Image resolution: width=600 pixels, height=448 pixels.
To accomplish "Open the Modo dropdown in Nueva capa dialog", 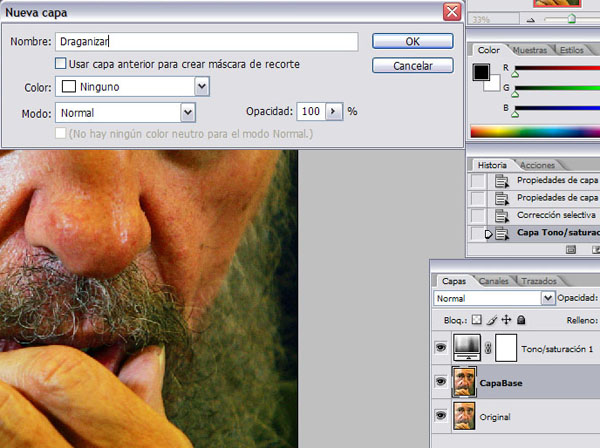I will 188,112.
